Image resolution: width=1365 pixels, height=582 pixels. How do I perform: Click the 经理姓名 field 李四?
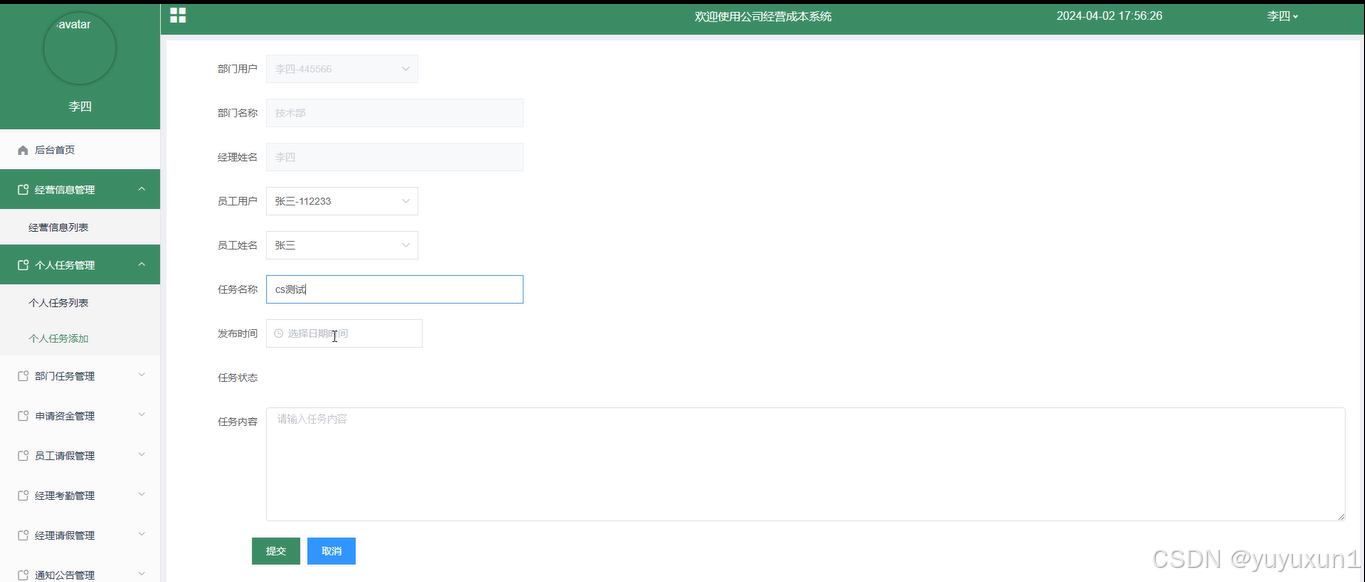pos(394,157)
